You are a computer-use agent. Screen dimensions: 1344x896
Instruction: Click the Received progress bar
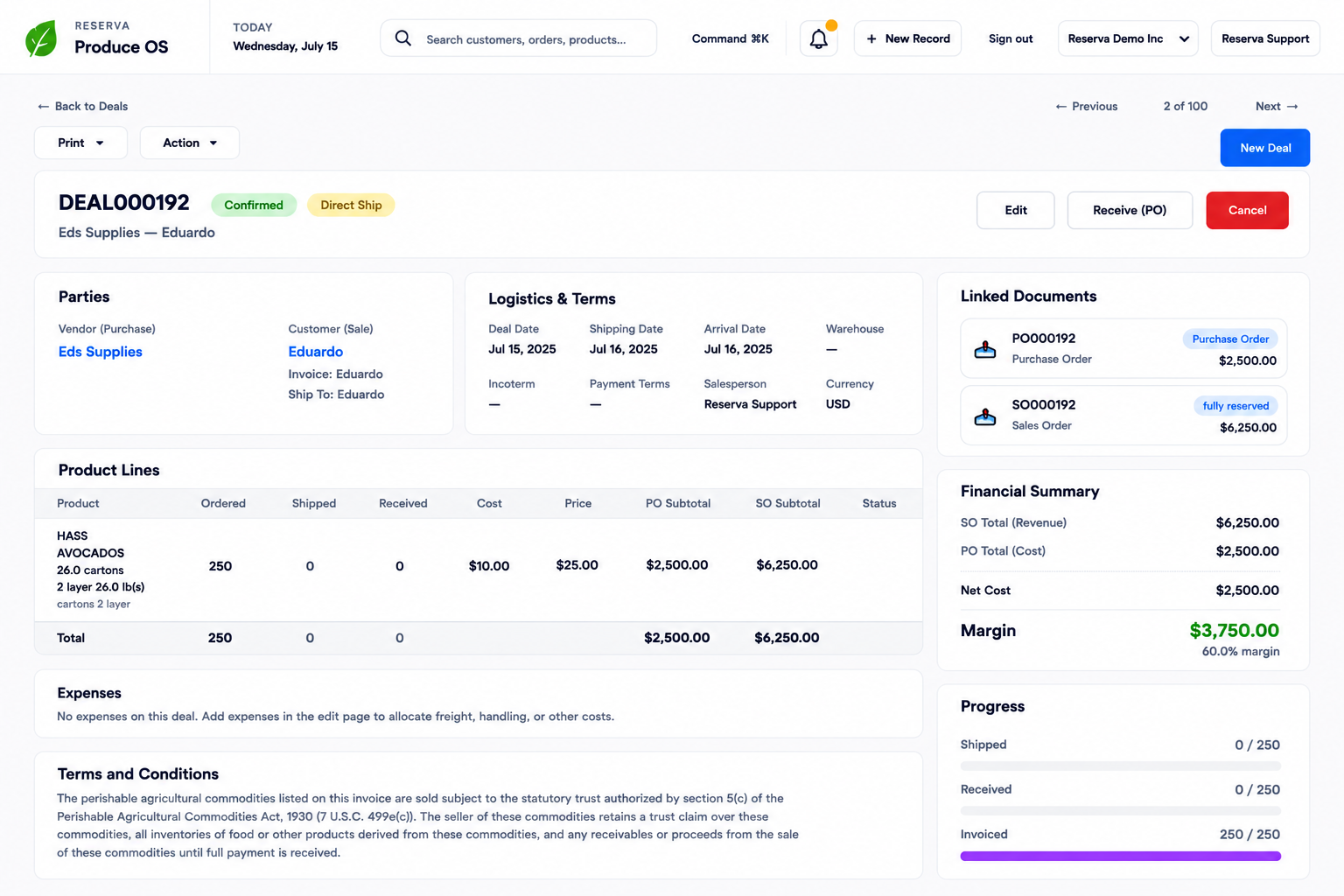[x=1120, y=811]
